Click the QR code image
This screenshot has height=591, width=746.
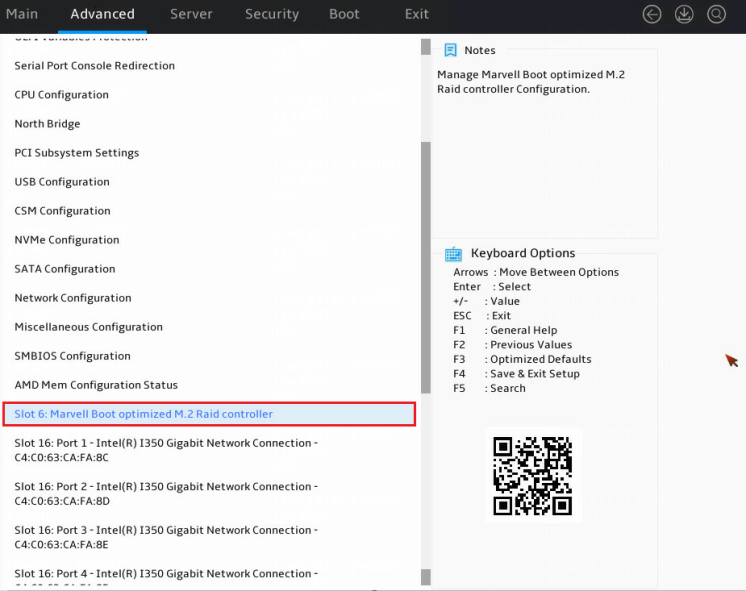coord(533,475)
